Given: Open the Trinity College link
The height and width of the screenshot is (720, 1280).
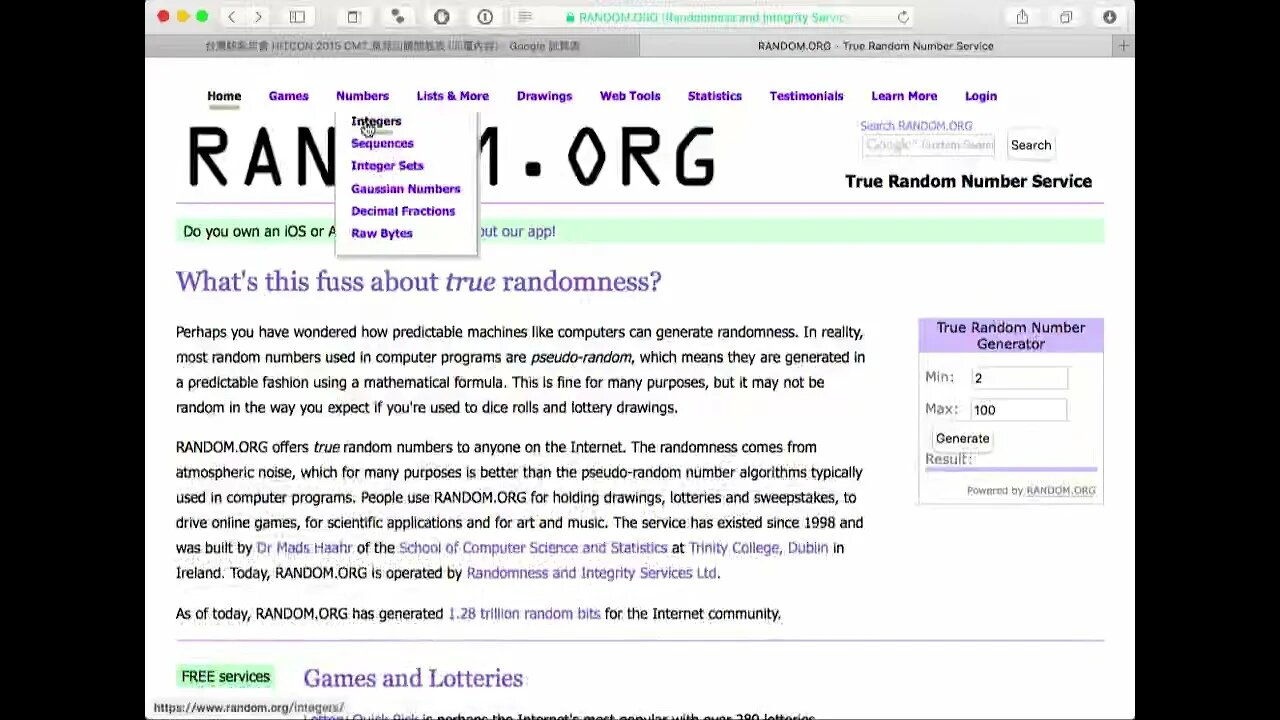Looking at the screenshot, I should (734, 548).
